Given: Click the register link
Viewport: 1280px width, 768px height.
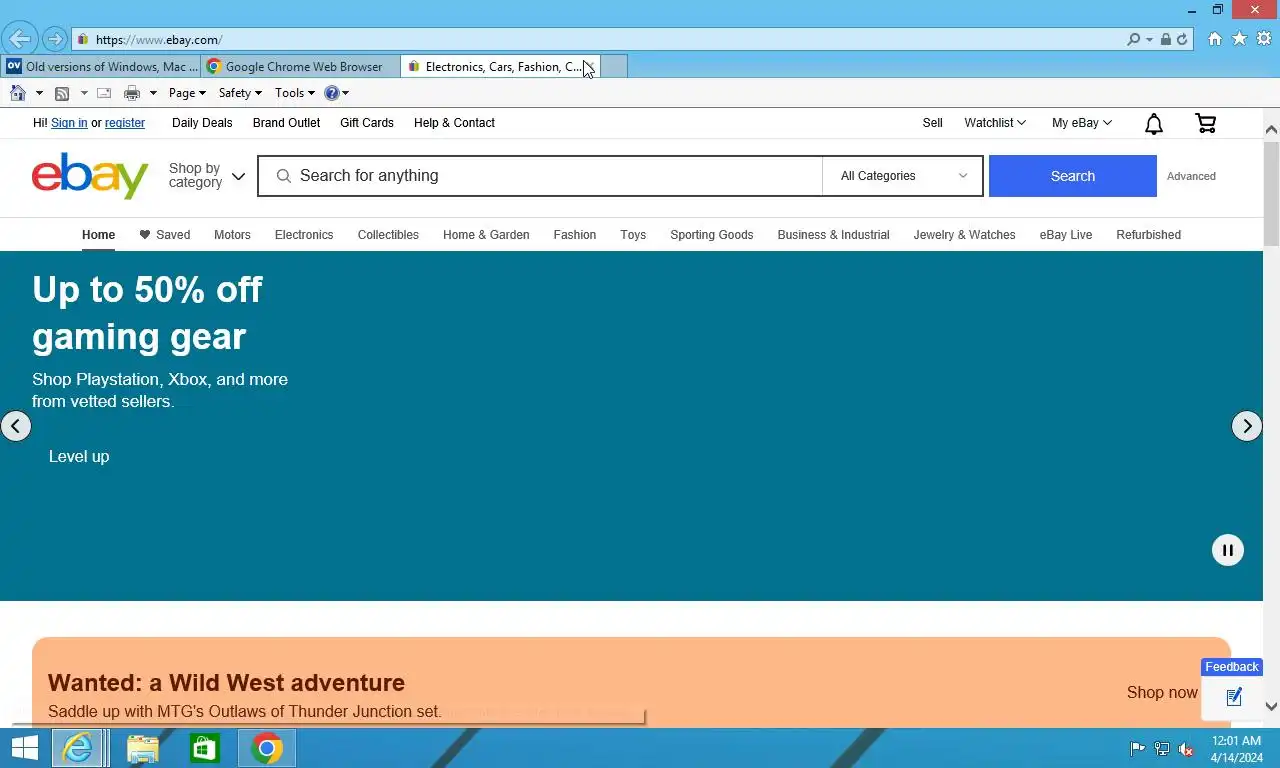Looking at the screenshot, I should pyautogui.click(x=125, y=123).
